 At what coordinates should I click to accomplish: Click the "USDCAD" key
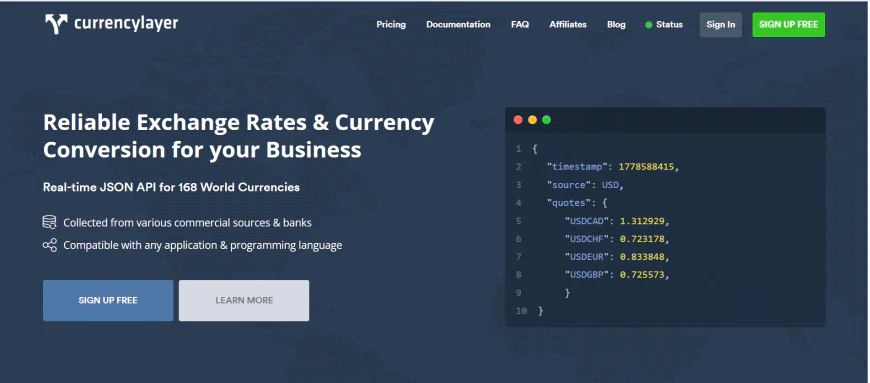(588, 221)
